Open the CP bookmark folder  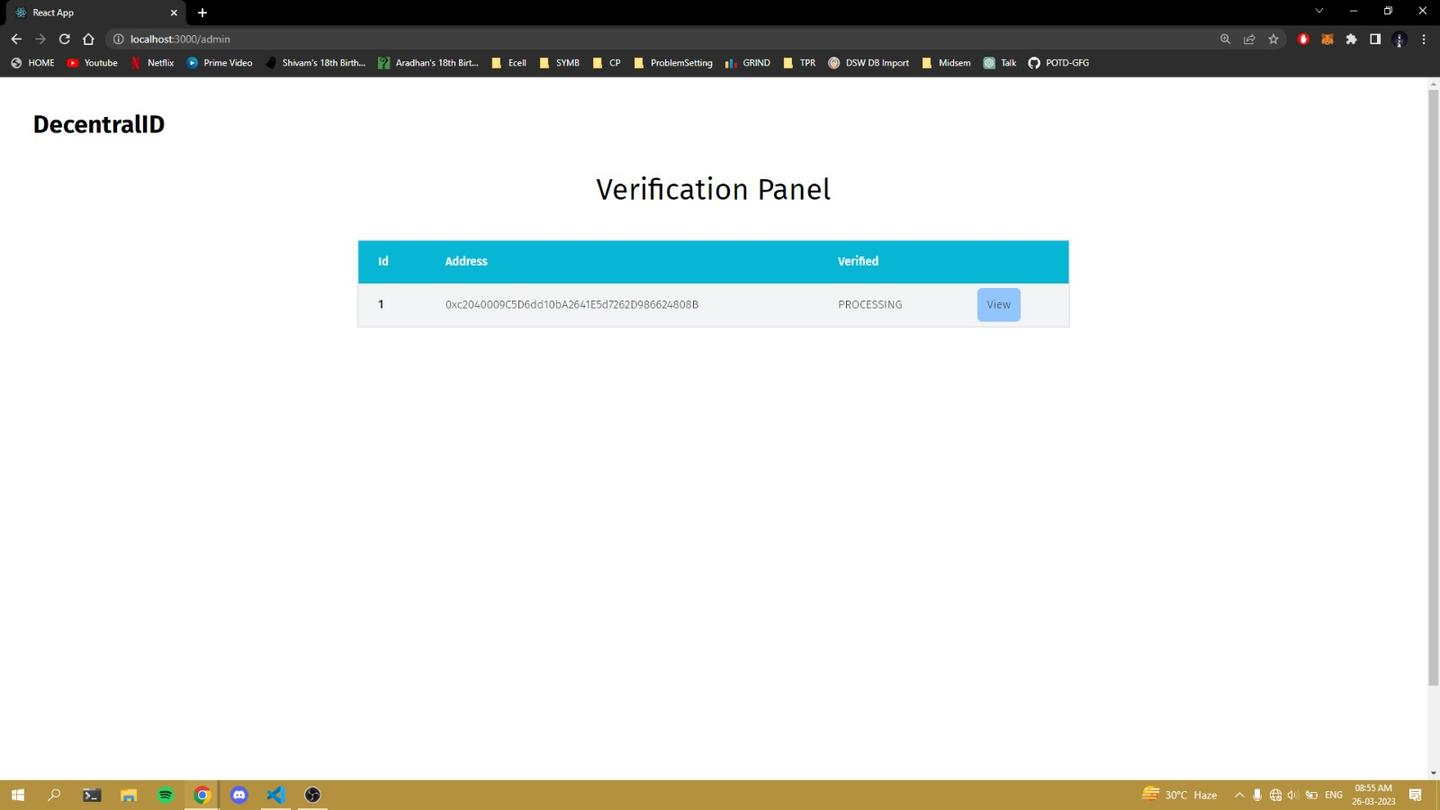pos(606,62)
